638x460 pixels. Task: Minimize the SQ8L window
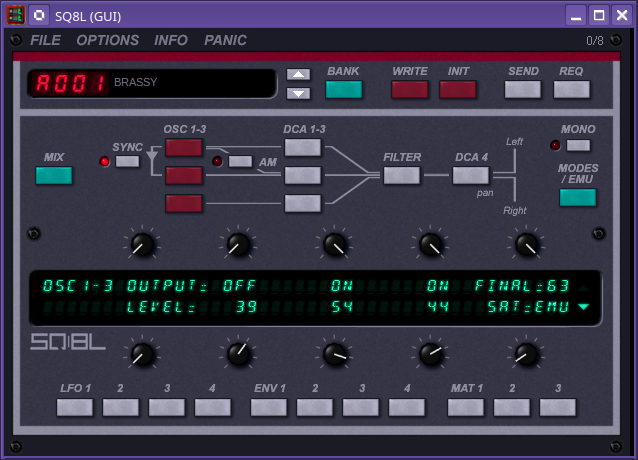coord(576,15)
